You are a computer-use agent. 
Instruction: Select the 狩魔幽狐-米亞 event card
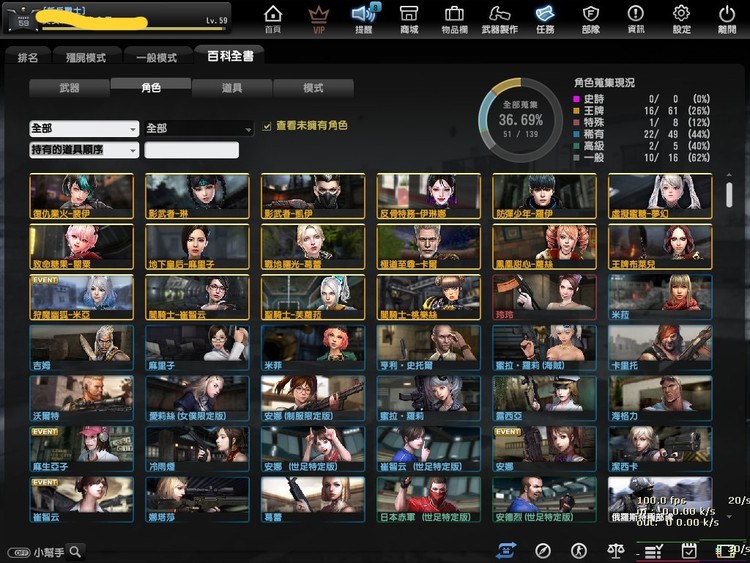(82, 298)
